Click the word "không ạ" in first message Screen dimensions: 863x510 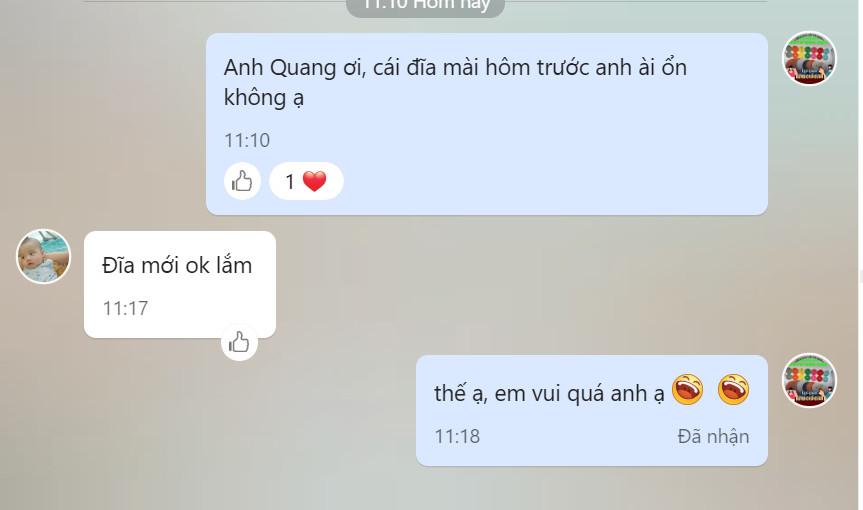[264, 98]
